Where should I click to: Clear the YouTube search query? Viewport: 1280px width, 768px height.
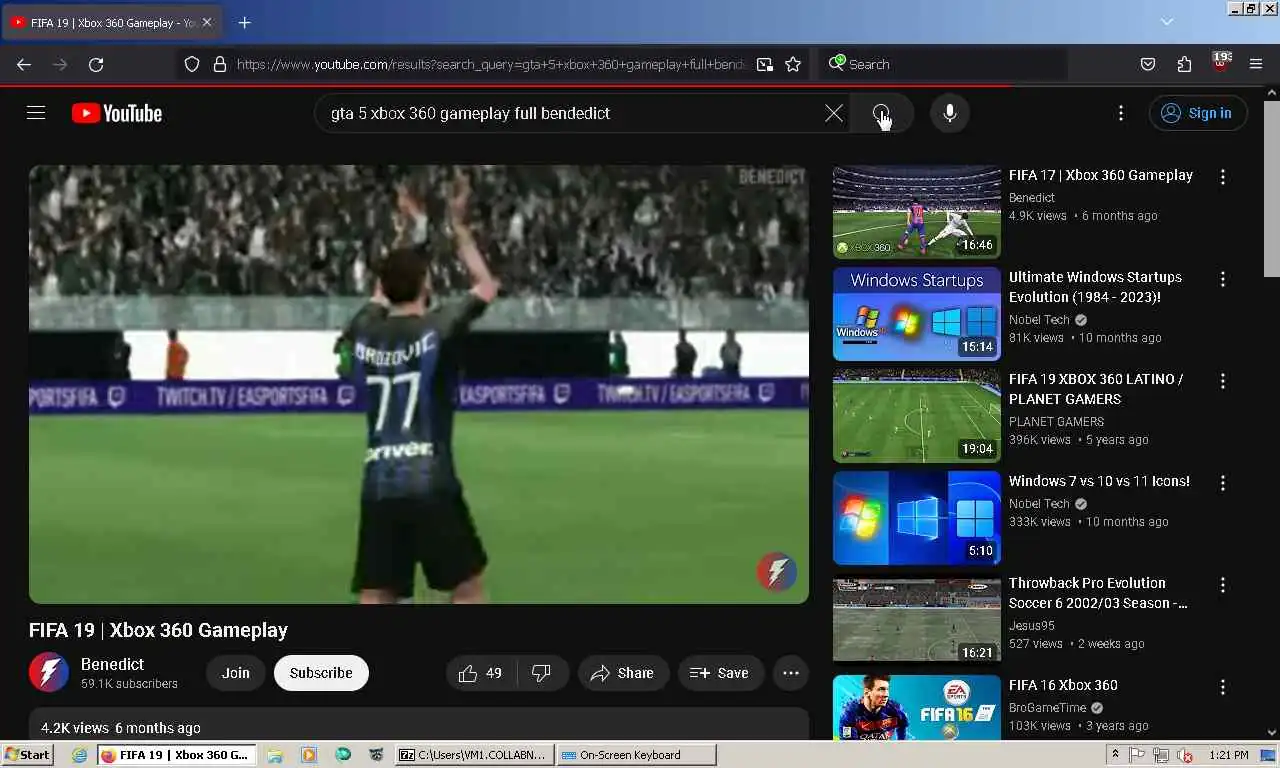(x=834, y=113)
